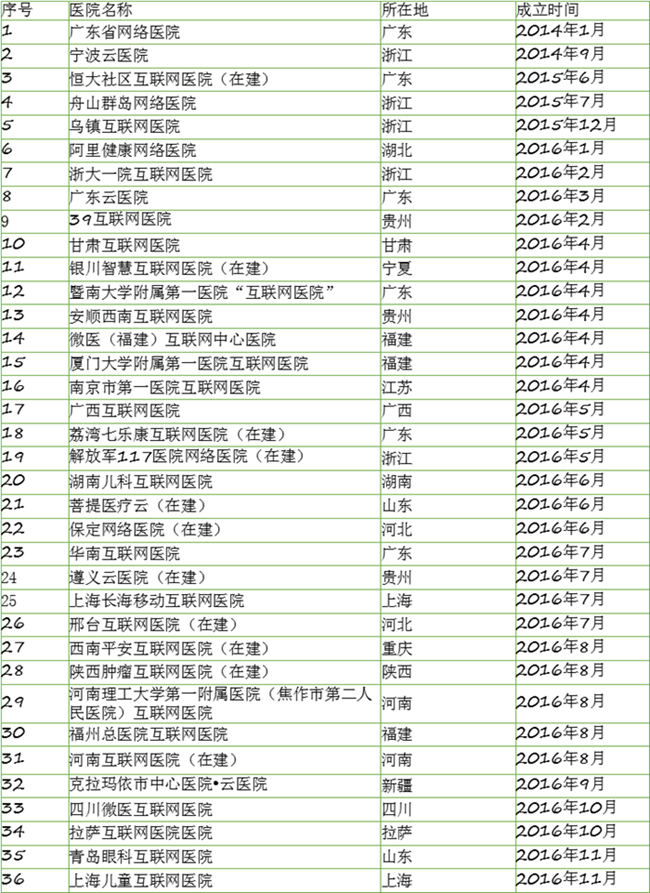Select the cell 广东省网络医院
Image resolution: width=650 pixels, height=893 pixels.
pos(224,32)
